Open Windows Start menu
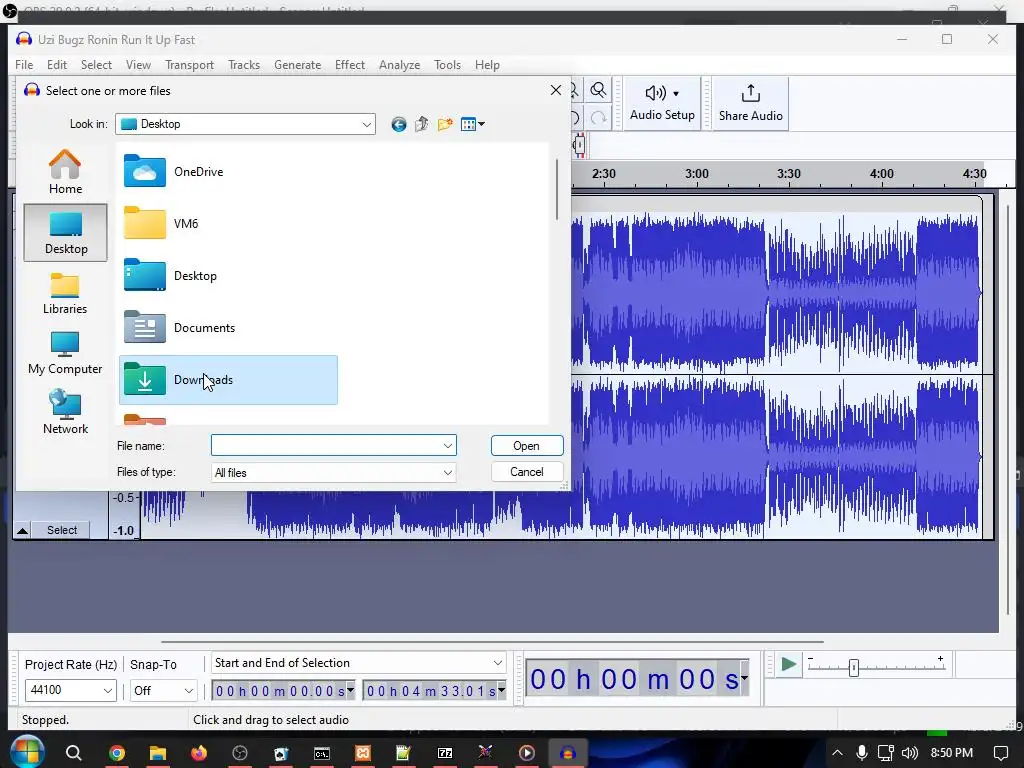The height and width of the screenshot is (768, 1024). click(27, 752)
